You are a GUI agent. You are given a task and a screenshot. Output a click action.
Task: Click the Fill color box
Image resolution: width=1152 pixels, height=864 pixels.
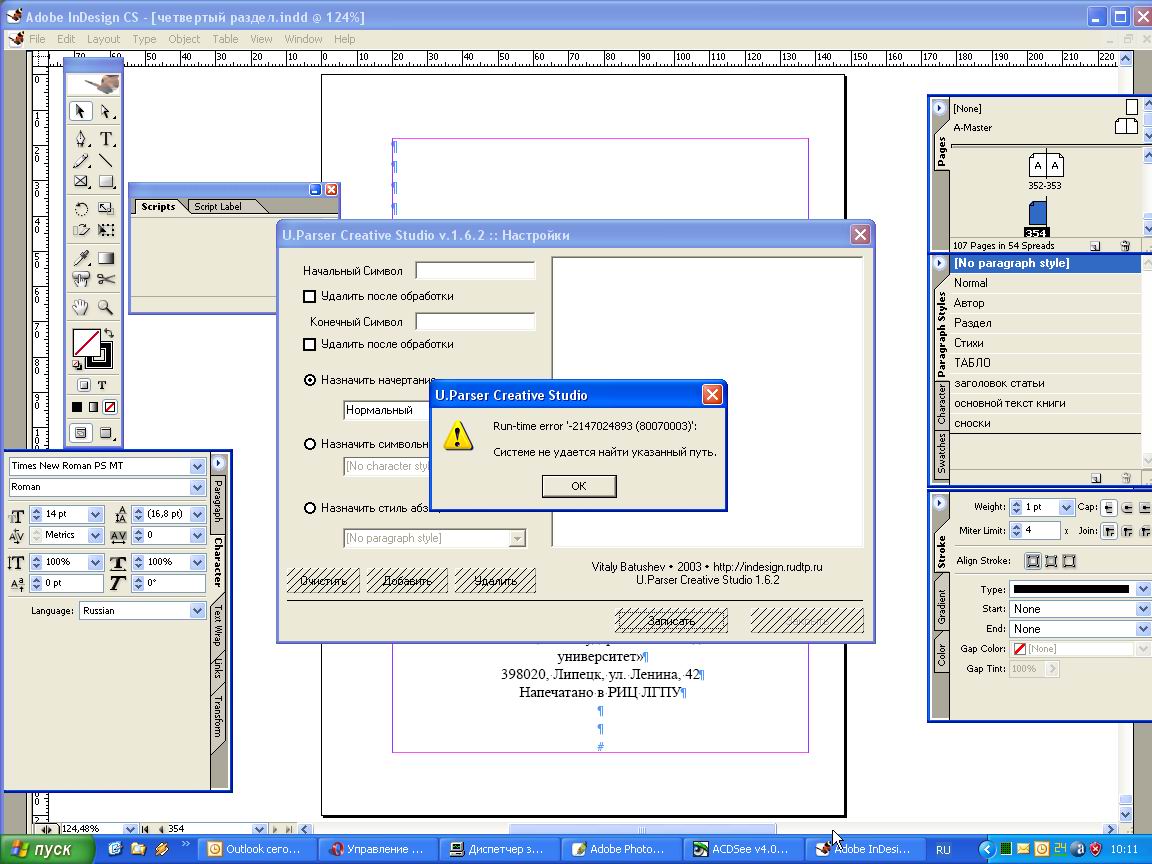click(x=86, y=342)
